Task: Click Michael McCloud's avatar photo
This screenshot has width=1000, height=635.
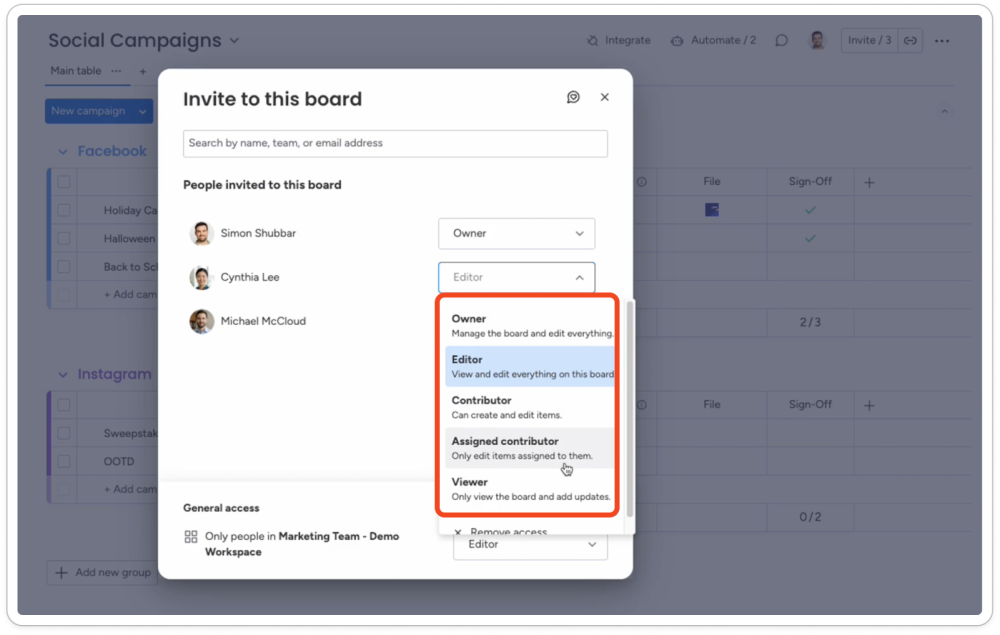Action: point(202,321)
